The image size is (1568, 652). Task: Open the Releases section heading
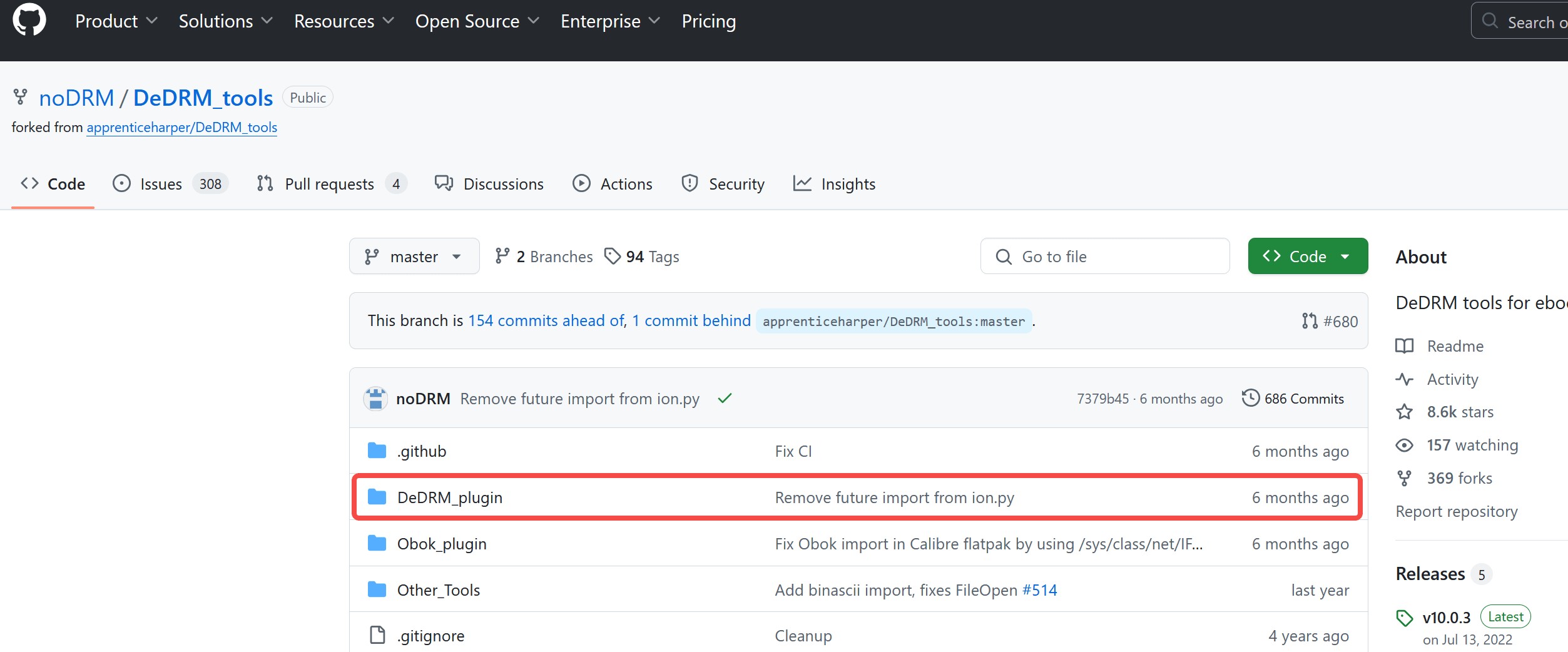coord(1430,574)
